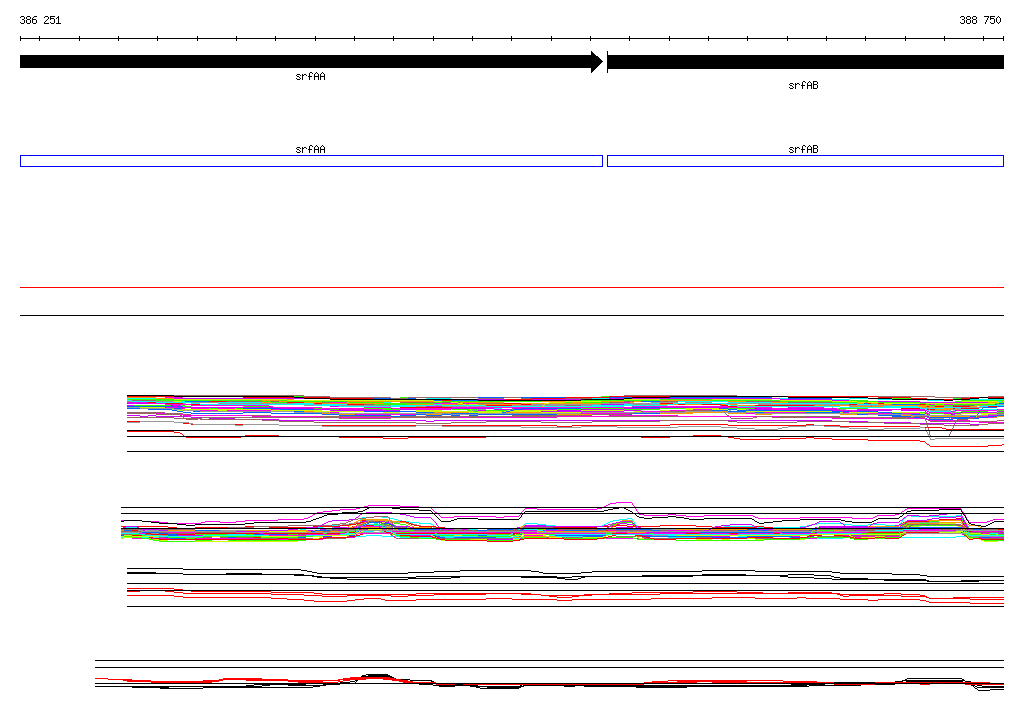Click the coordinate ruler with tick marks
This screenshot has height=714, width=1024.
tap(512, 39)
